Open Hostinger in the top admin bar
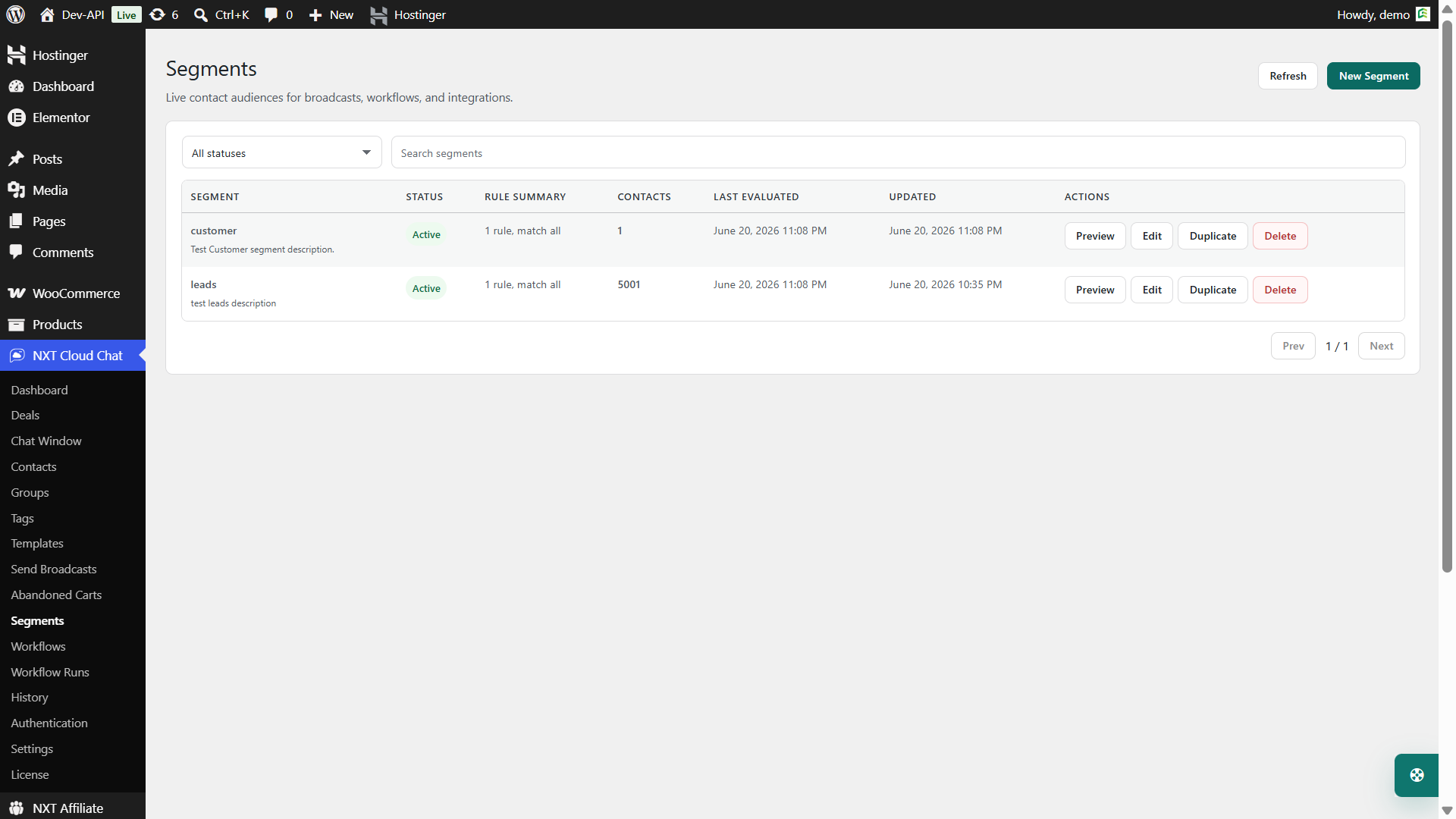This screenshot has height=819, width=1456. (408, 14)
